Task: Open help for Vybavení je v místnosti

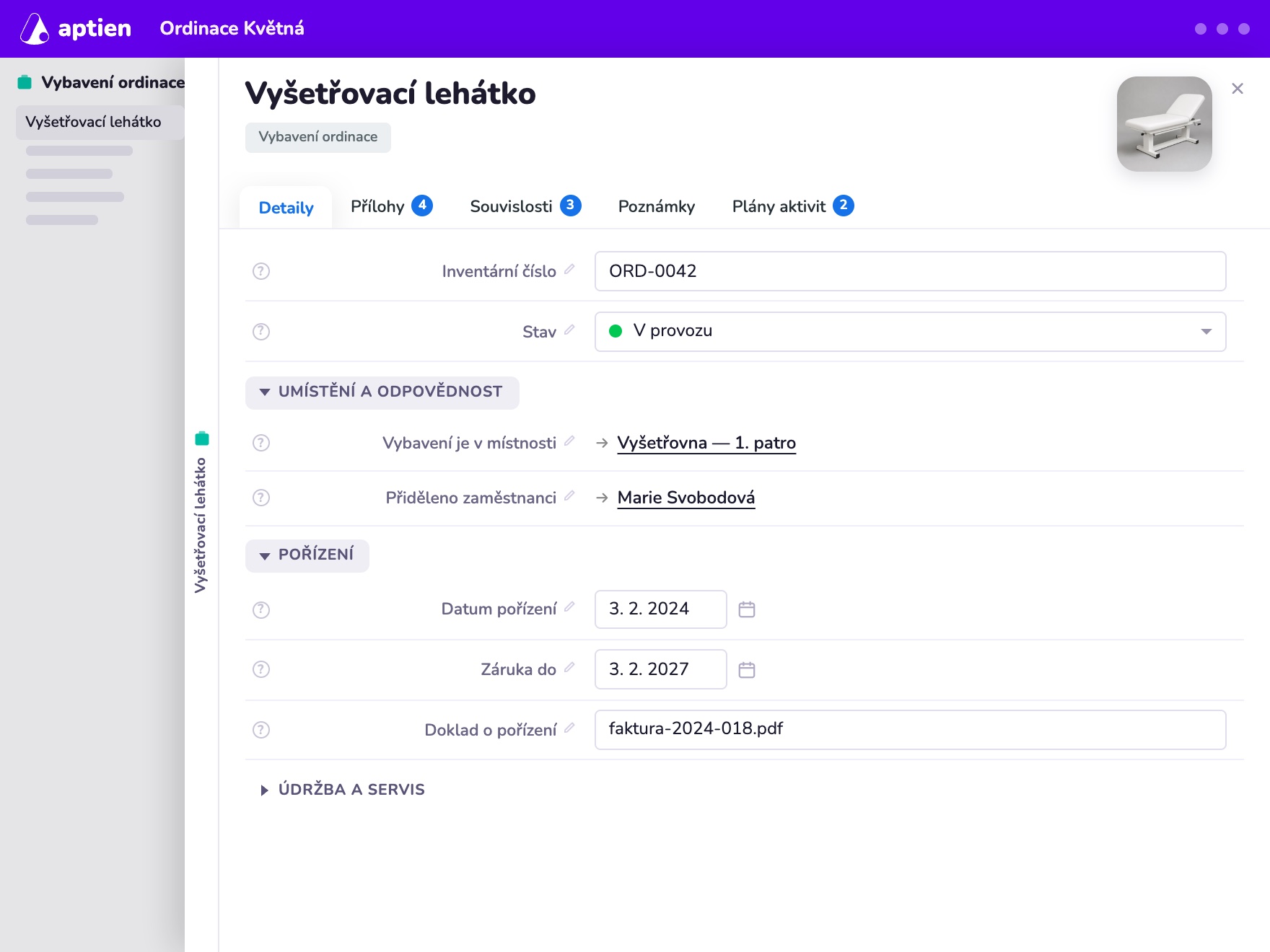Action: (261, 443)
